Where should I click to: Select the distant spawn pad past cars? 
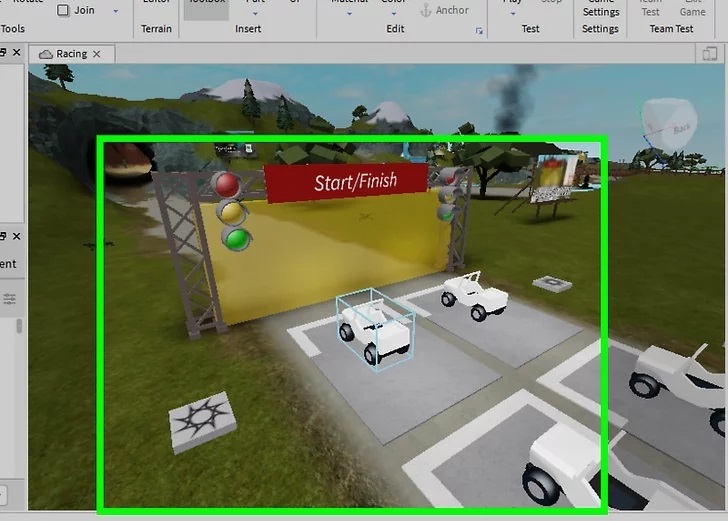tap(552, 283)
